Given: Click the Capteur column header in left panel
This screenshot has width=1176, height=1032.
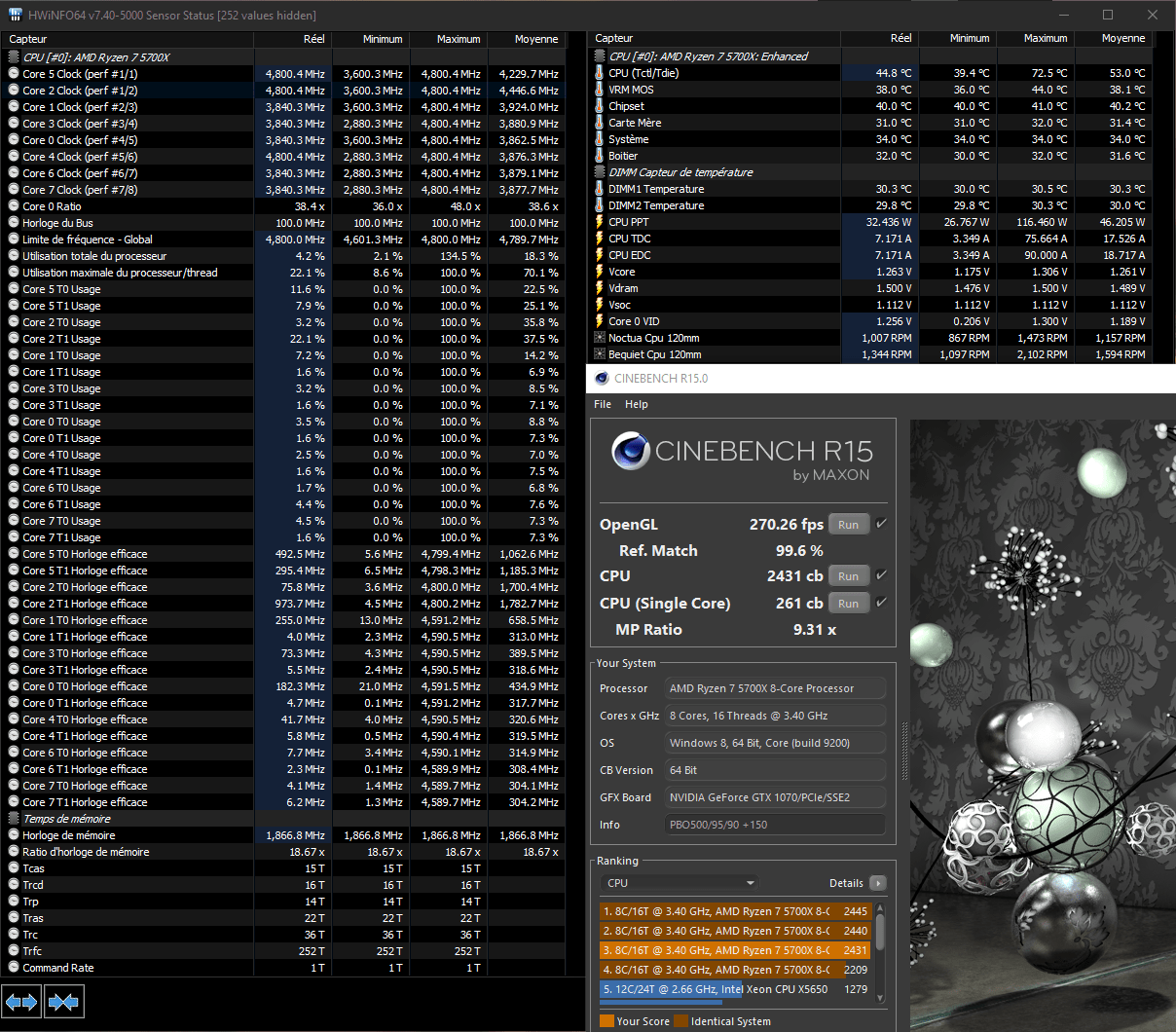Looking at the screenshot, I should click(x=127, y=39).
